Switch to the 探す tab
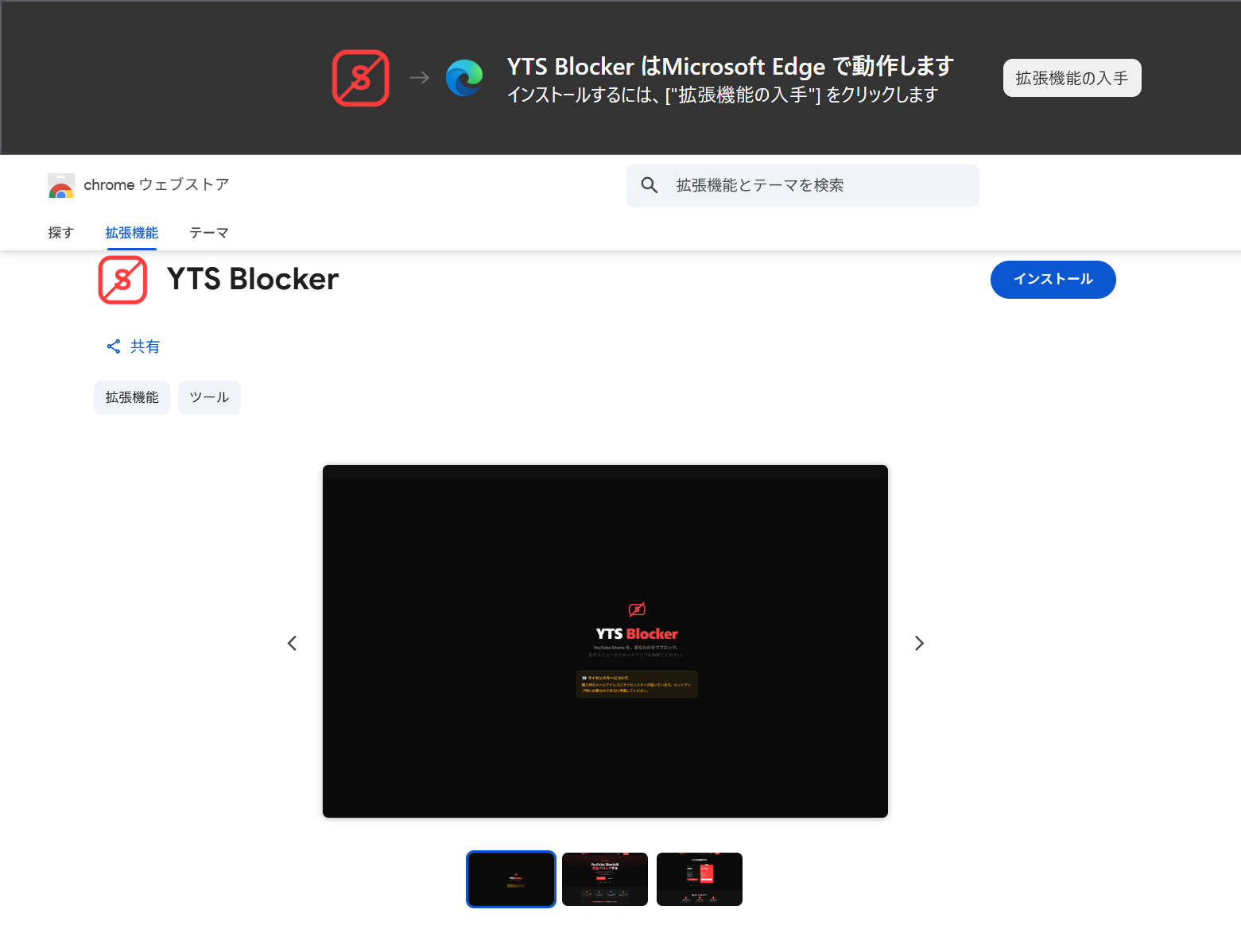This screenshot has width=1241, height=952. click(60, 233)
